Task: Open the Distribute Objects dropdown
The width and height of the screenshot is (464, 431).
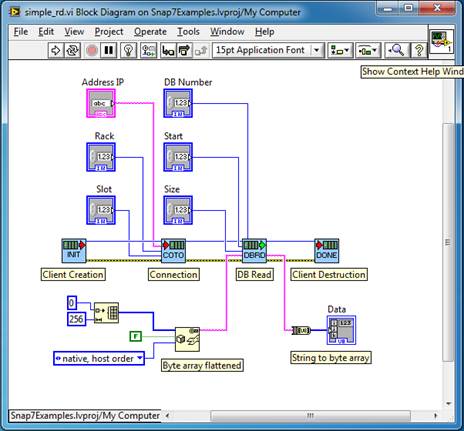Action: point(368,50)
